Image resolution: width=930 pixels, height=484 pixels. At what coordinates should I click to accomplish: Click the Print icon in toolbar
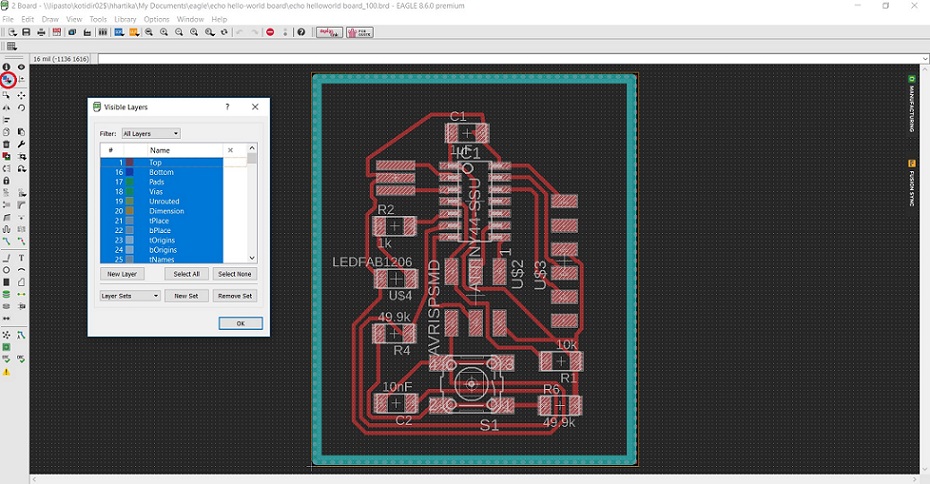click(41, 32)
